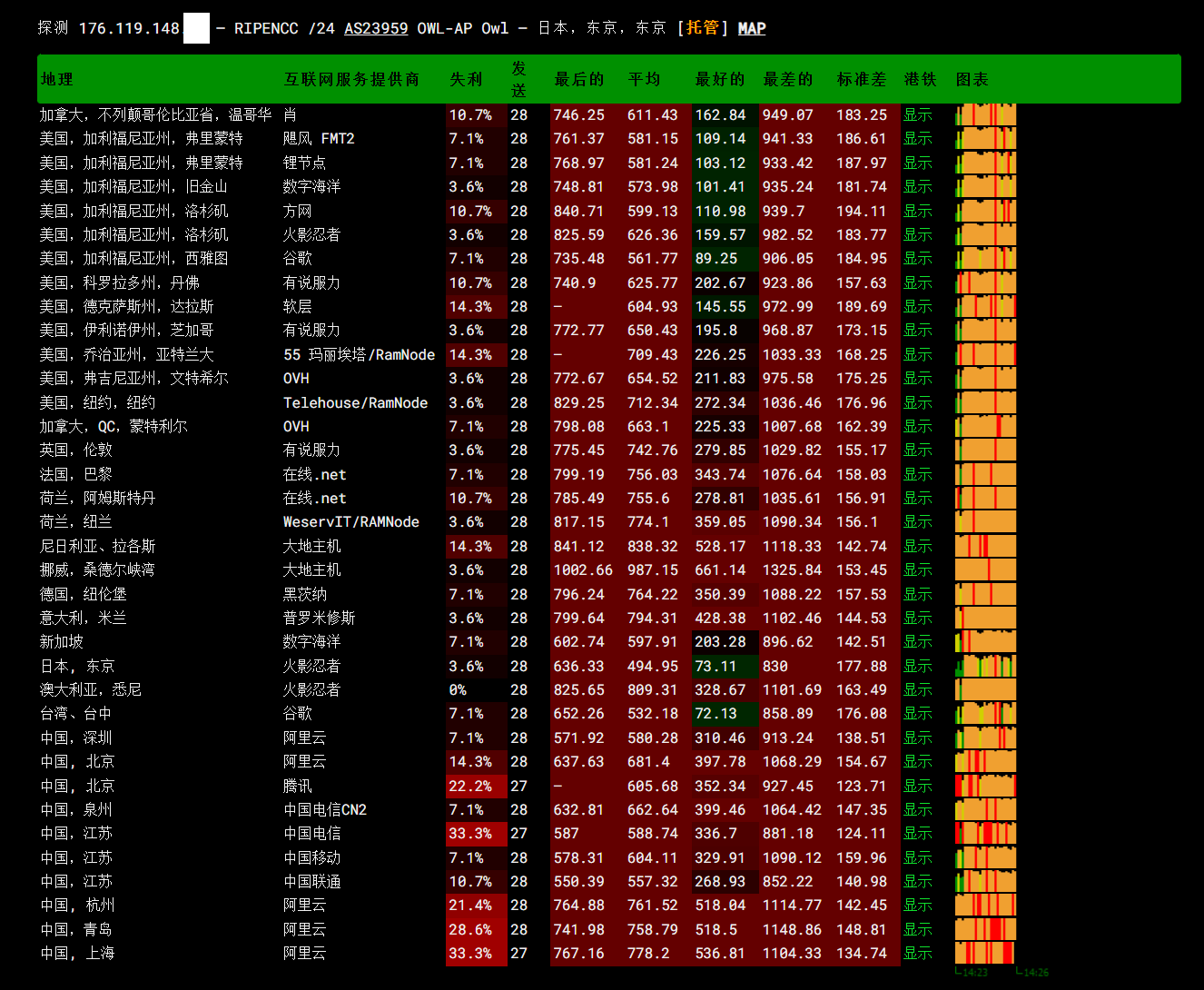This screenshot has height=990, width=1204.
Task: Open latency chart thumbnail for Norway 桑德尔峡湾 row
Action: click(985, 569)
